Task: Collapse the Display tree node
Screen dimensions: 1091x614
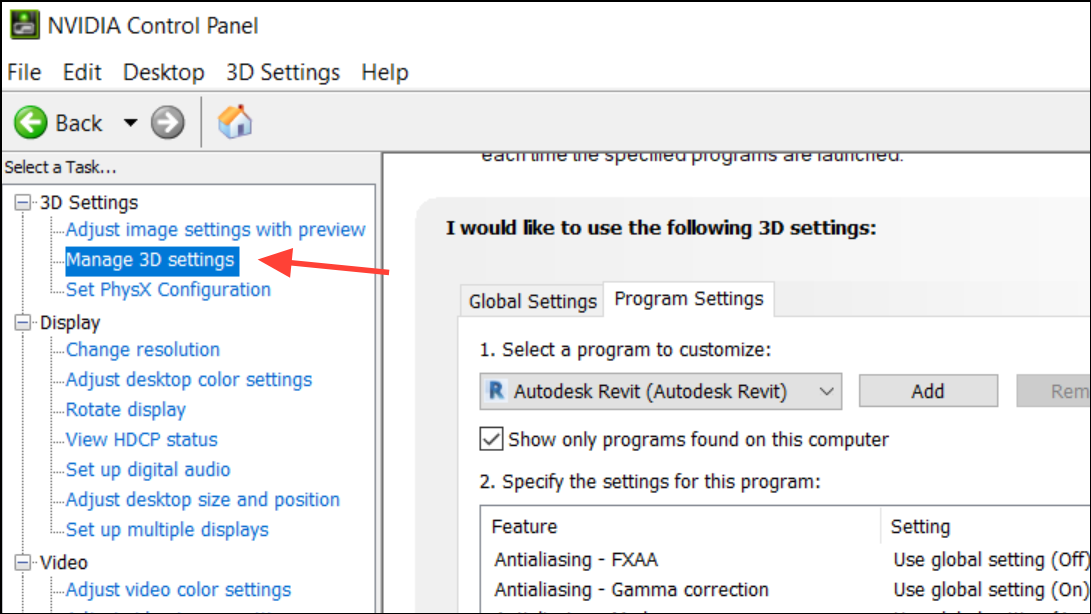Action: click(23, 323)
